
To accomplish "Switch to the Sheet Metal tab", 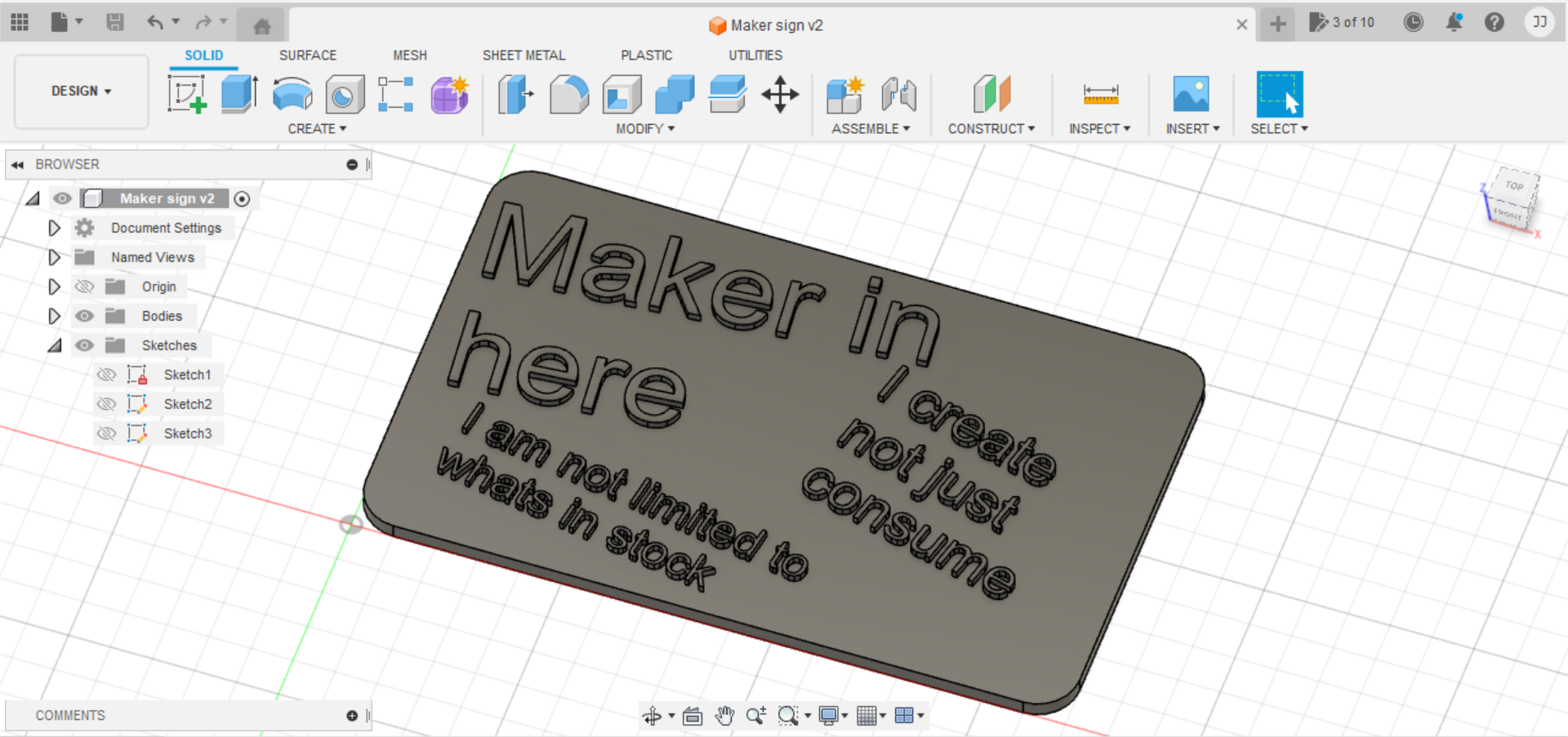I will coord(524,55).
